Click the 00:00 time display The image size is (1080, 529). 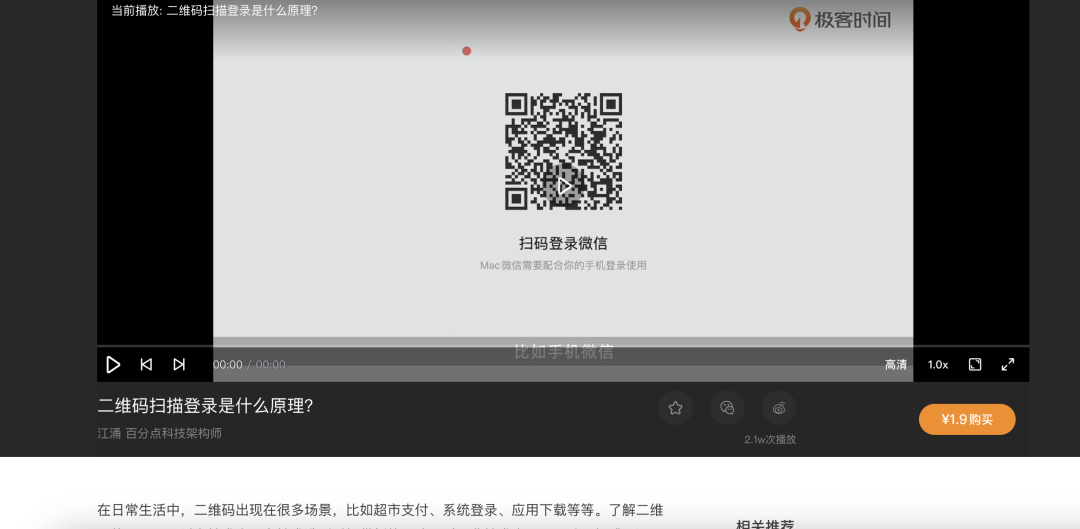(x=228, y=365)
